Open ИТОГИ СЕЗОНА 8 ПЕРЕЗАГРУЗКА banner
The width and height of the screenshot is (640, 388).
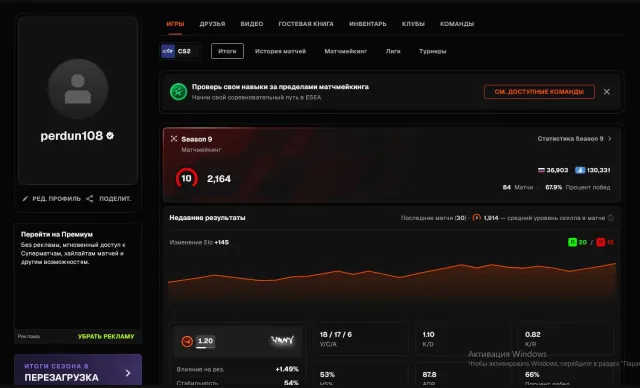pyautogui.click(x=78, y=370)
